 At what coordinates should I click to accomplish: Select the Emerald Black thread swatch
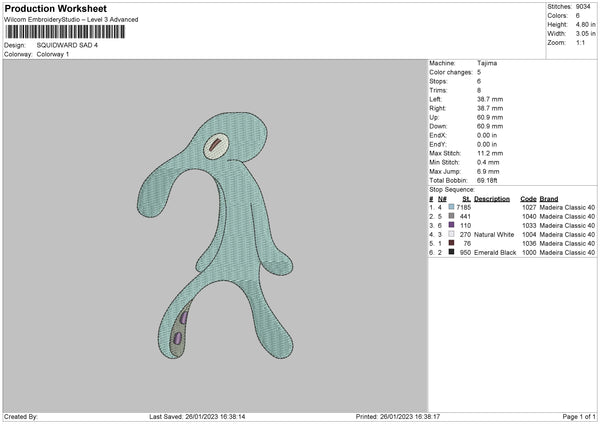coord(452,252)
